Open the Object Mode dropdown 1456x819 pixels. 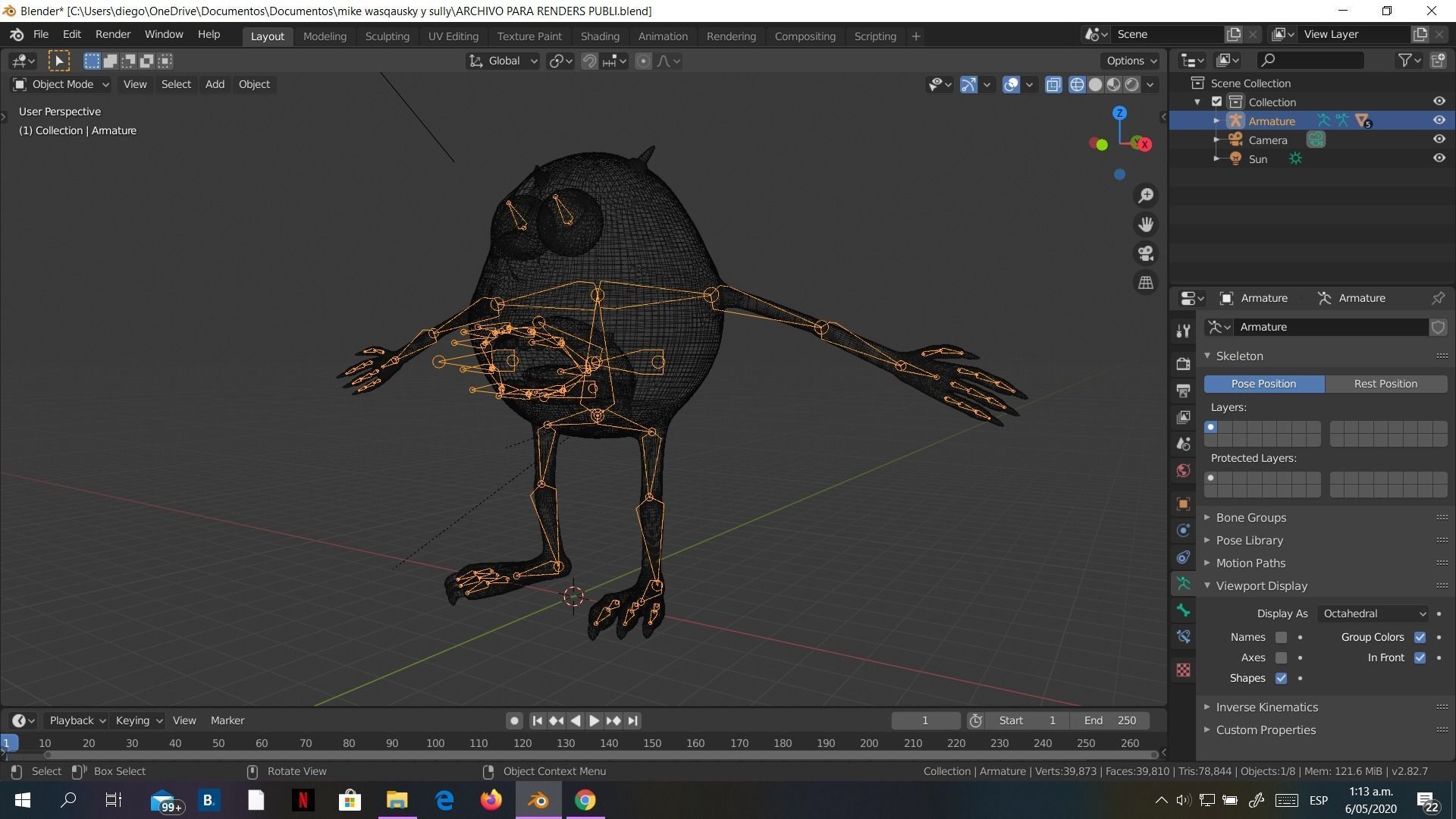pyautogui.click(x=61, y=84)
